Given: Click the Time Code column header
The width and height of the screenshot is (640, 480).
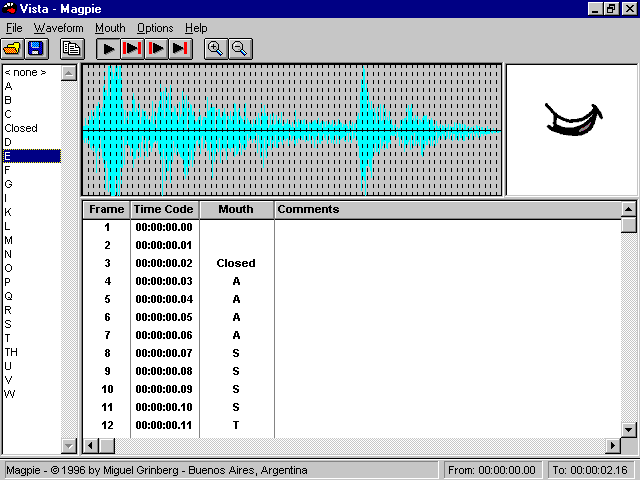Looking at the screenshot, I should (x=164, y=210).
